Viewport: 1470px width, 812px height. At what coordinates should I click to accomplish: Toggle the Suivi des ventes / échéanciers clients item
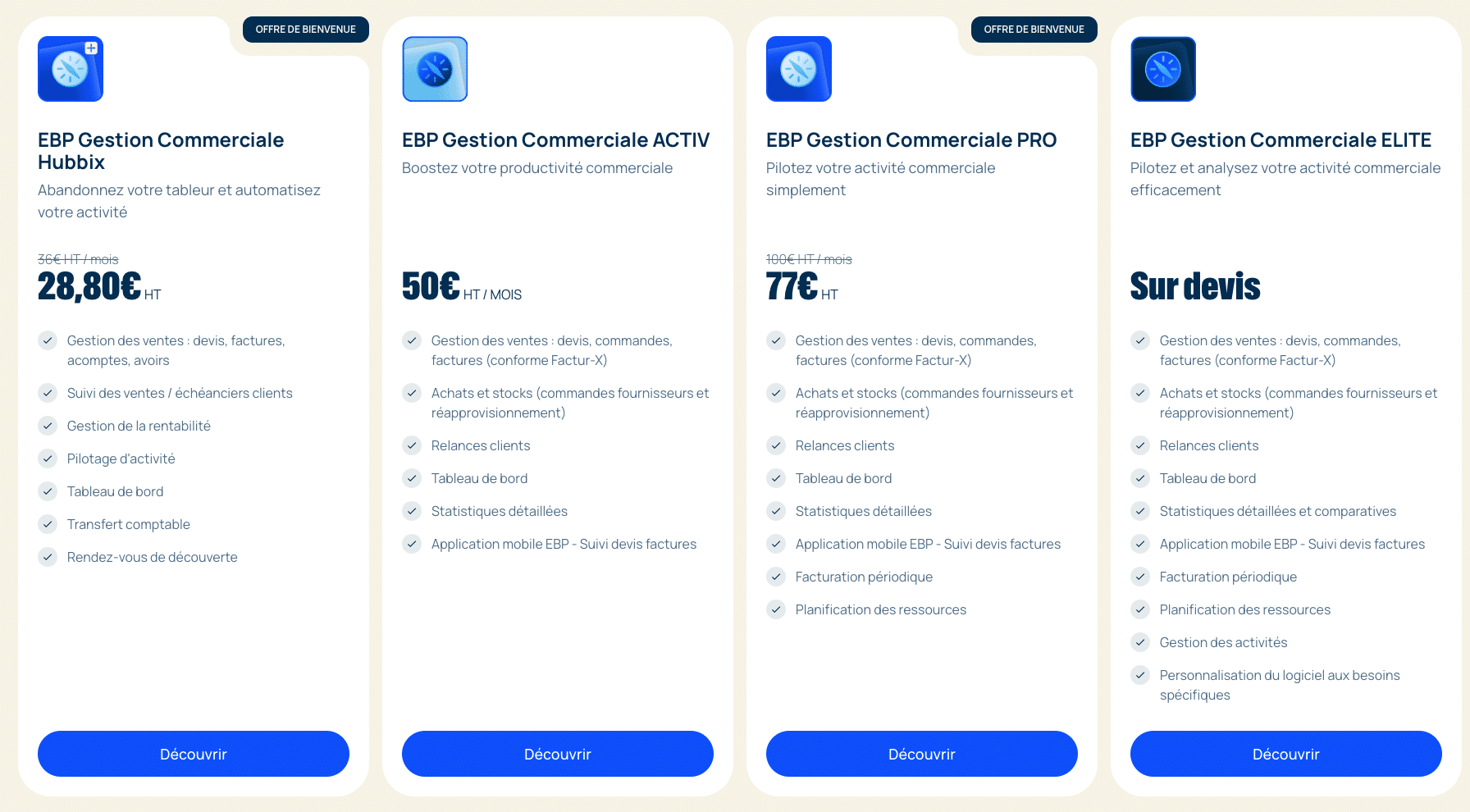point(180,393)
